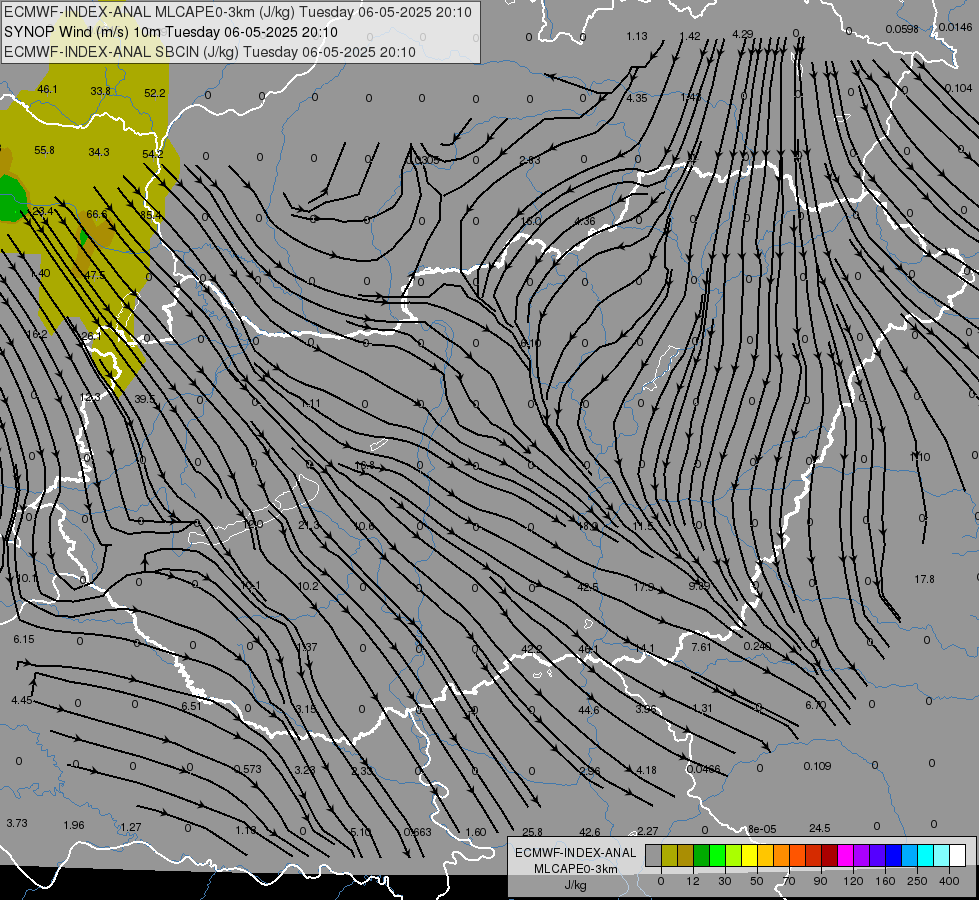Click the '120' legend tick label

pos(853,881)
